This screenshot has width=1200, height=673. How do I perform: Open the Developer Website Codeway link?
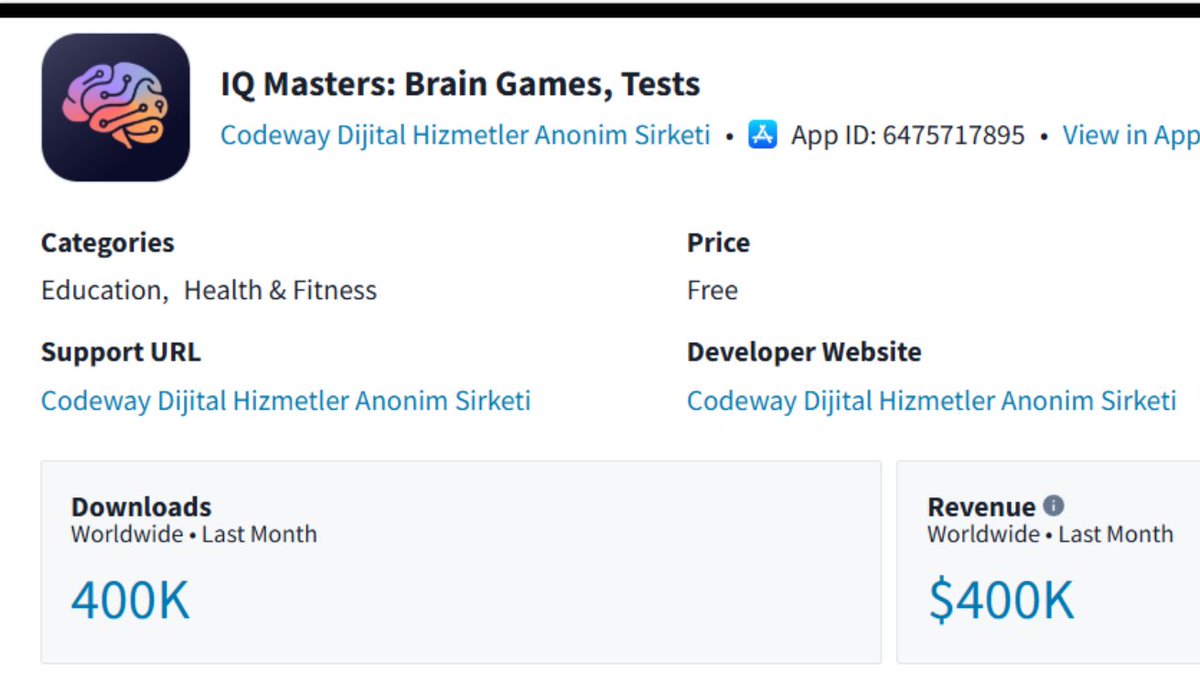(932, 401)
